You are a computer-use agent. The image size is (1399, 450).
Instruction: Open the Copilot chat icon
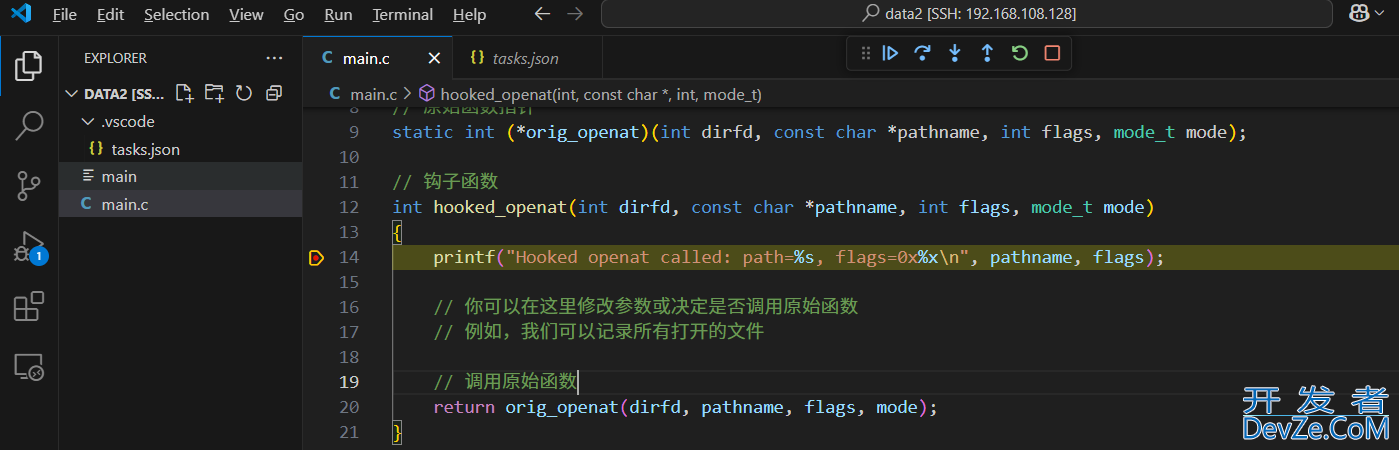[x=1358, y=14]
